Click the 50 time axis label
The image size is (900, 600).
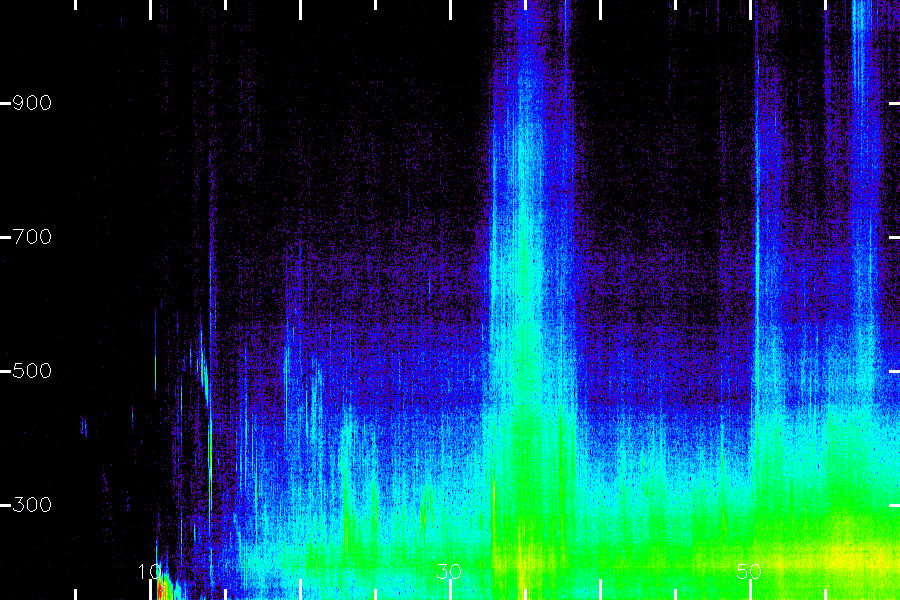click(x=748, y=571)
